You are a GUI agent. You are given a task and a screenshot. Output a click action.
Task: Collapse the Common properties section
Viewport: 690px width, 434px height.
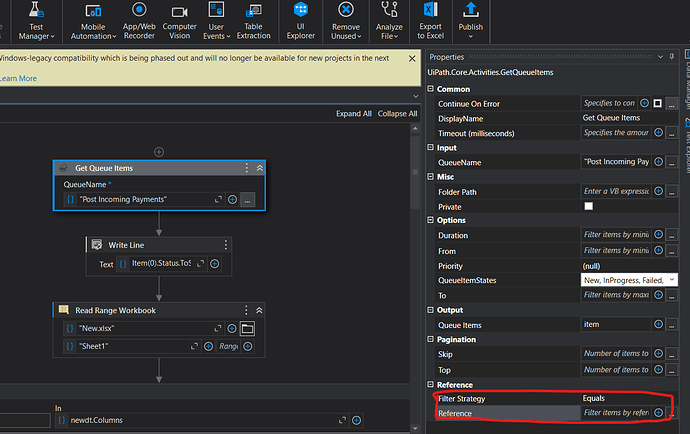430,88
